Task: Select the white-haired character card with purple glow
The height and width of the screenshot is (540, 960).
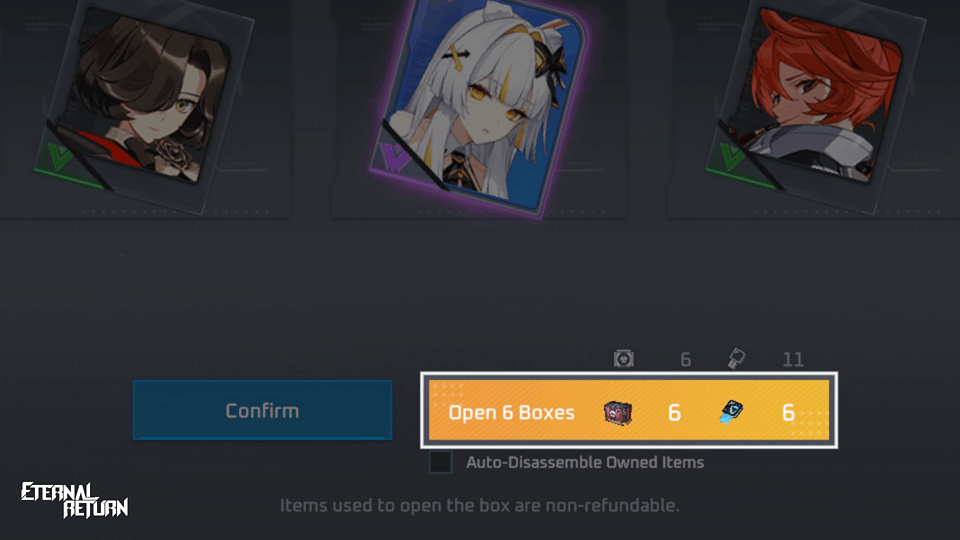Action: (x=481, y=104)
